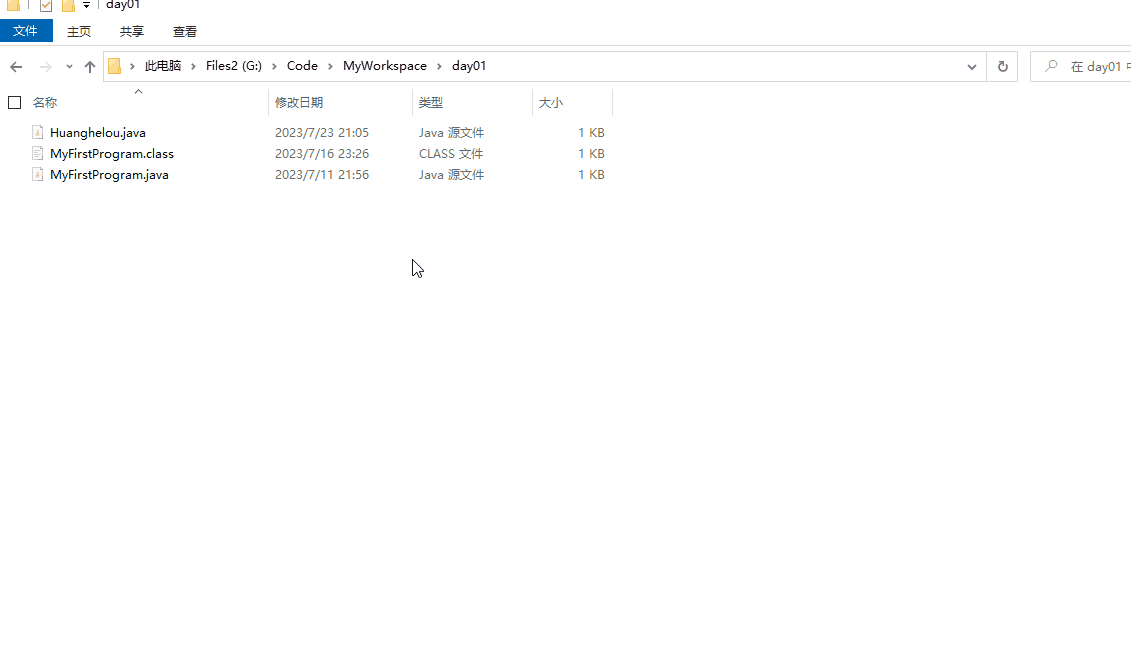Click the MyFirstProgram.java file icon
The width and height of the screenshot is (1131, 668).
38,175
